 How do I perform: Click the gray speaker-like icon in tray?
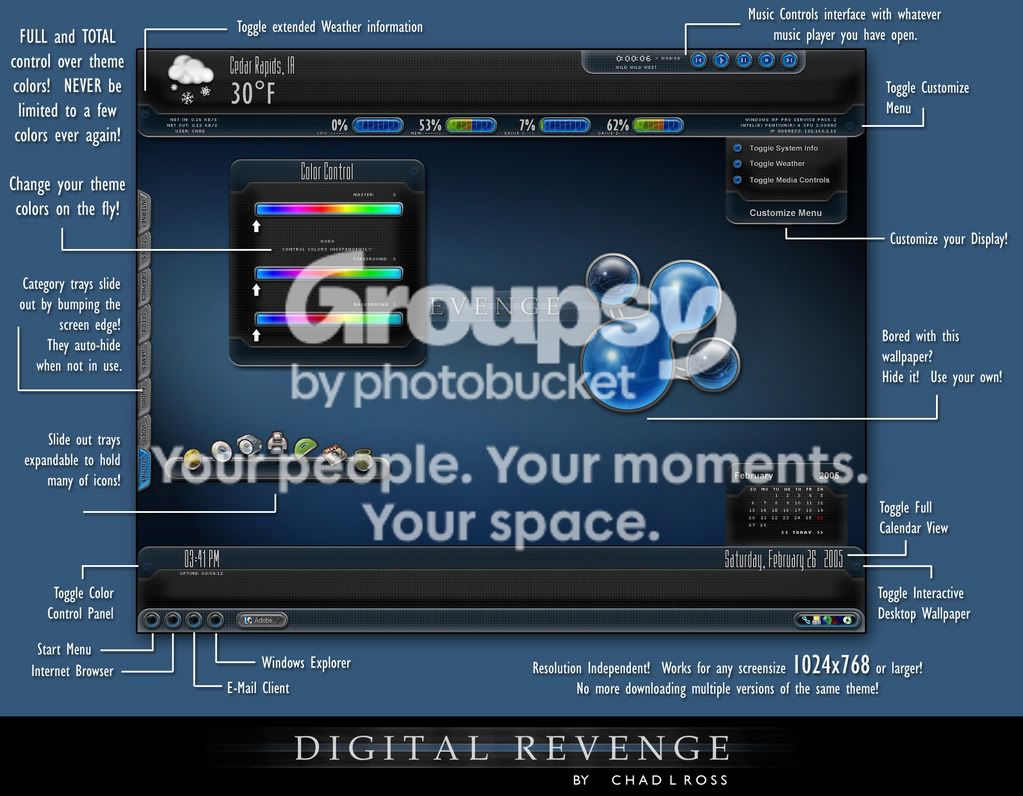tap(249, 444)
